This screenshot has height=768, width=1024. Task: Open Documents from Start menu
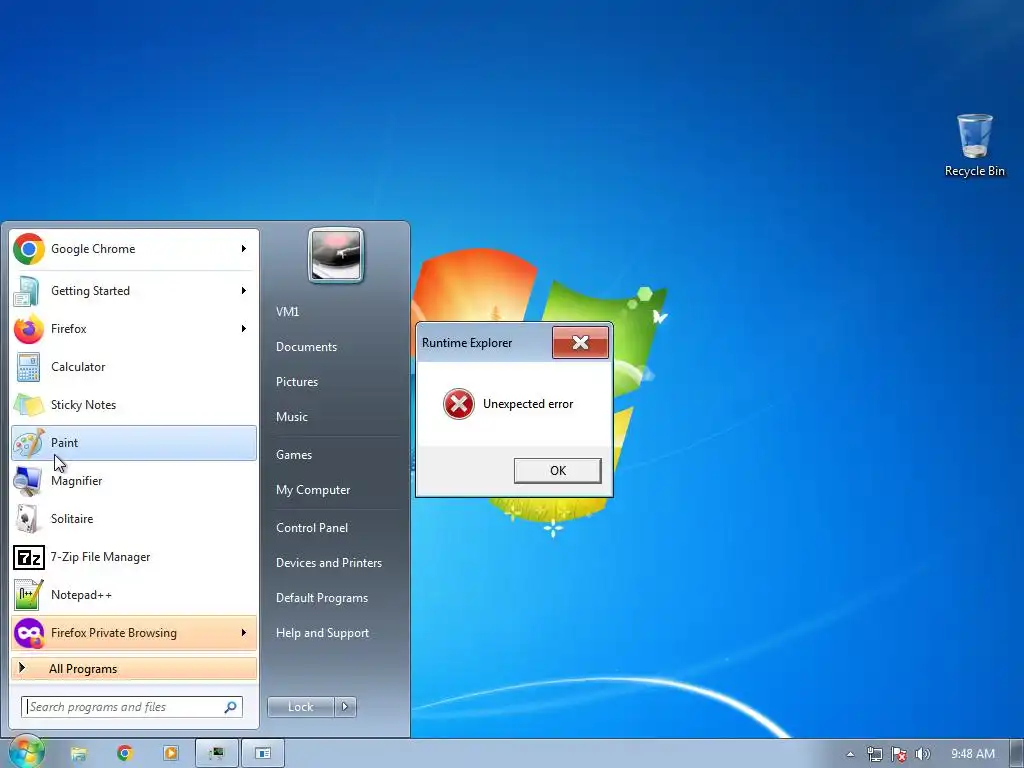(306, 347)
